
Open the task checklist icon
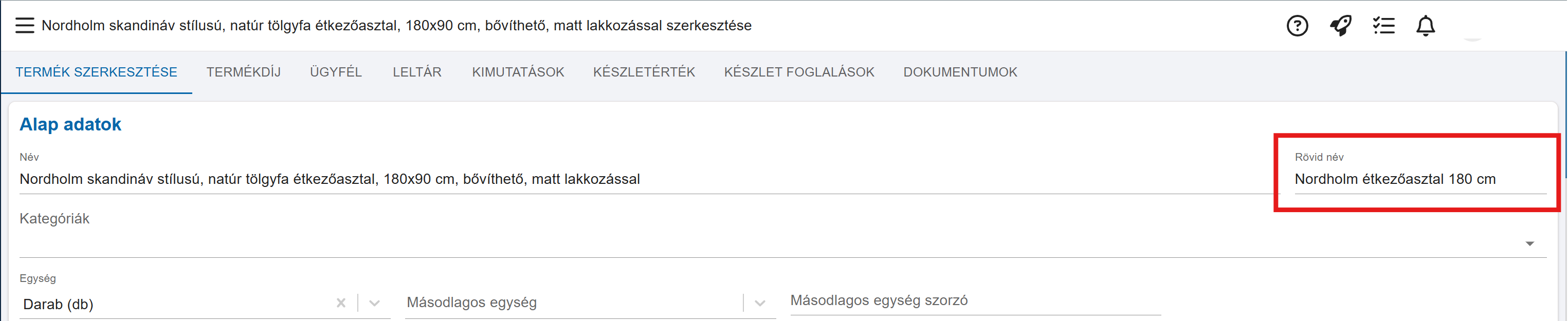coord(1383,26)
